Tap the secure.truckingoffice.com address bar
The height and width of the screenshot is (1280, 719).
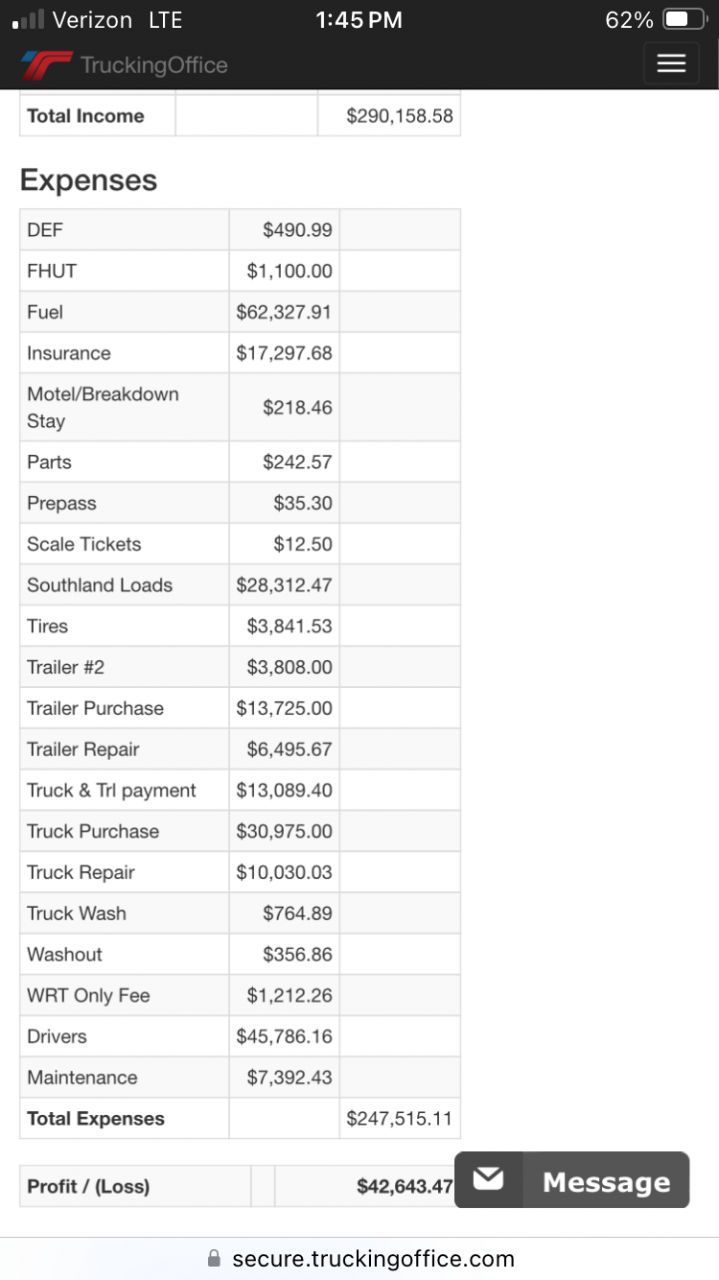(x=372, y=1258)
